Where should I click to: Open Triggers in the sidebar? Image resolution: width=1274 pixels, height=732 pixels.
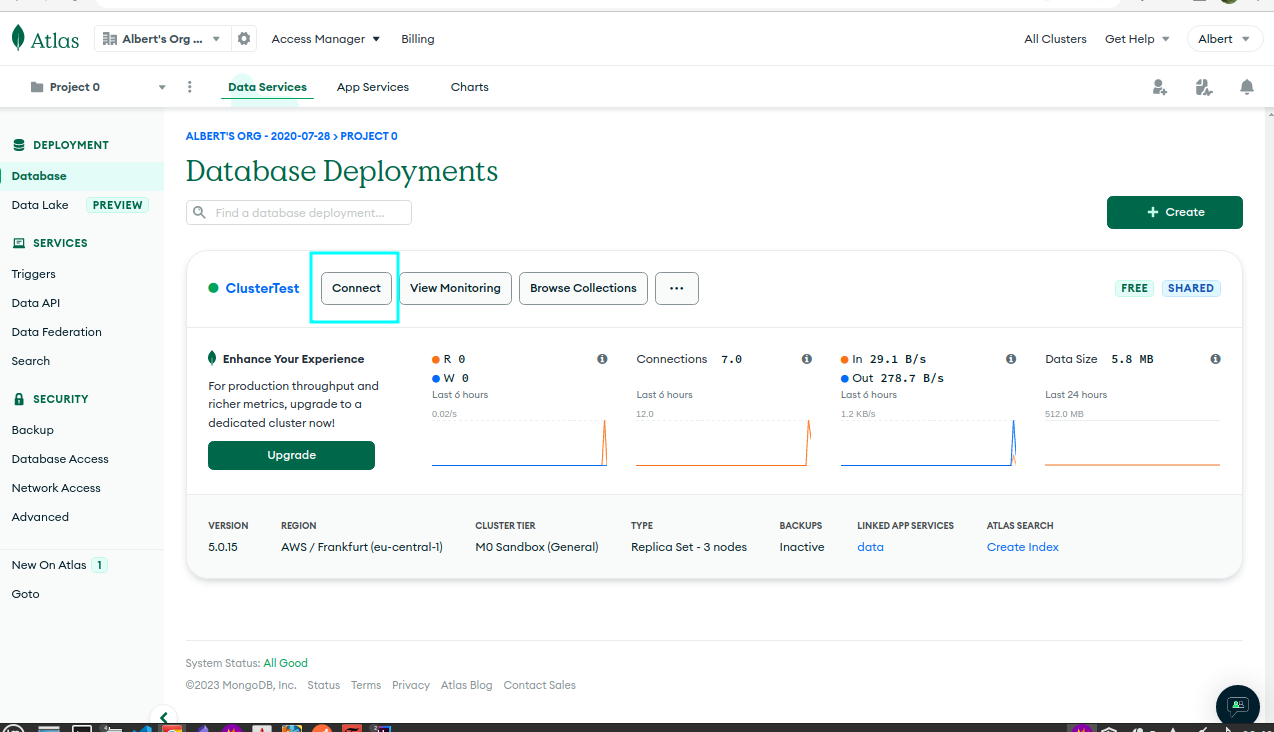(x=34, y=274)
